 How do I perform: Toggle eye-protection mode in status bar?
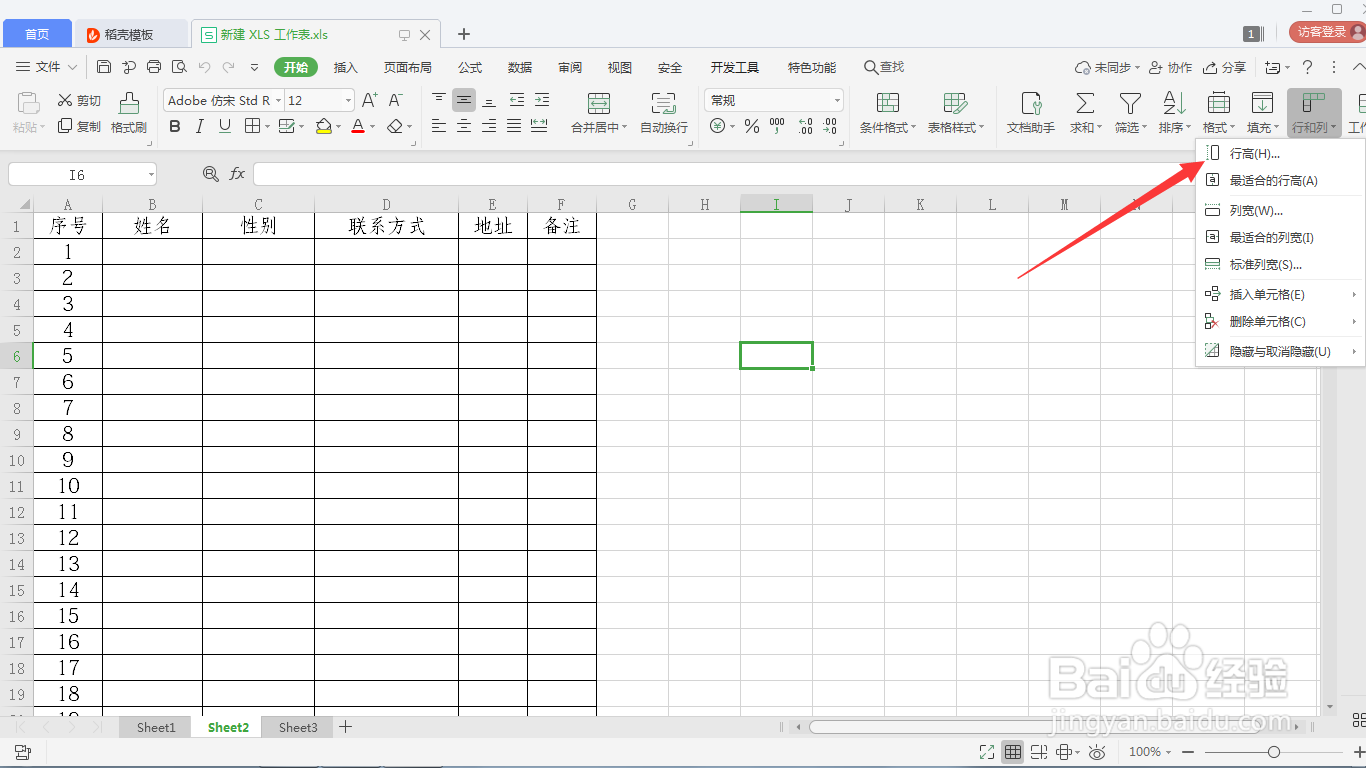click(x=1097, y=752)
